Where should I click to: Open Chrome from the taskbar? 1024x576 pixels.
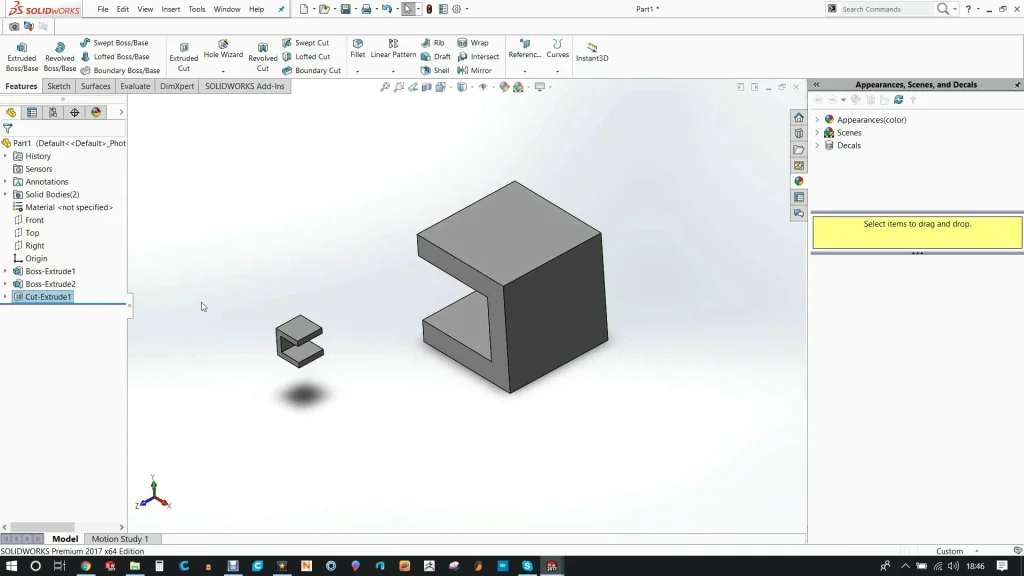[x=86, y=566]
